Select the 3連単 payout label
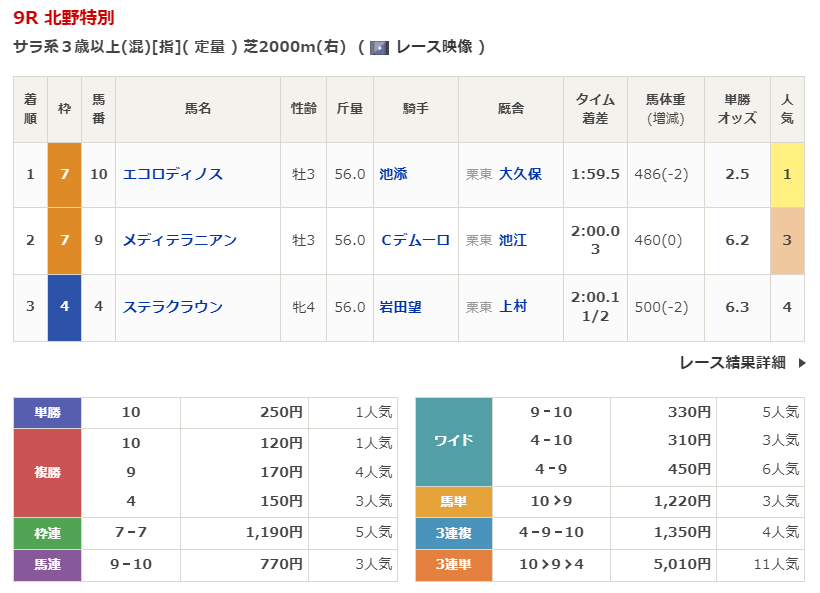Screen dimensions: 820x593 (x=454, y=565)
